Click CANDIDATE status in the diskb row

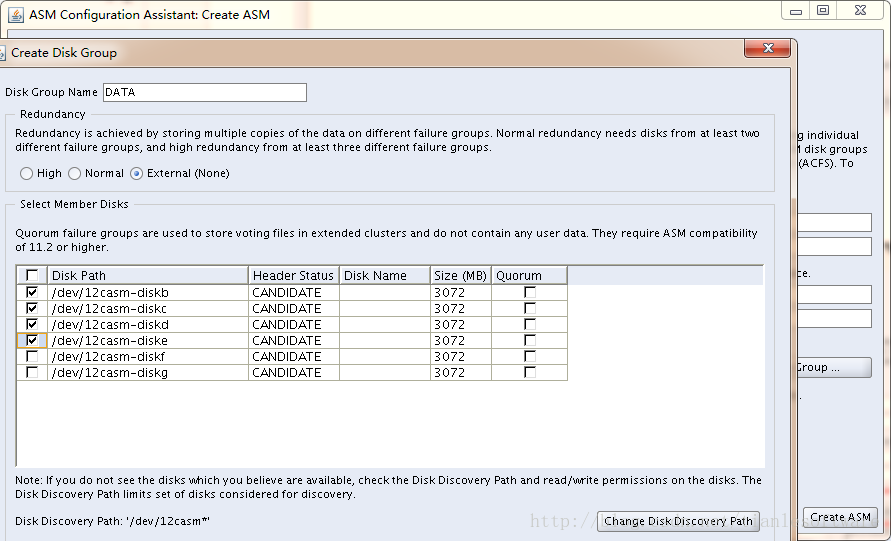tap(287, 293)
